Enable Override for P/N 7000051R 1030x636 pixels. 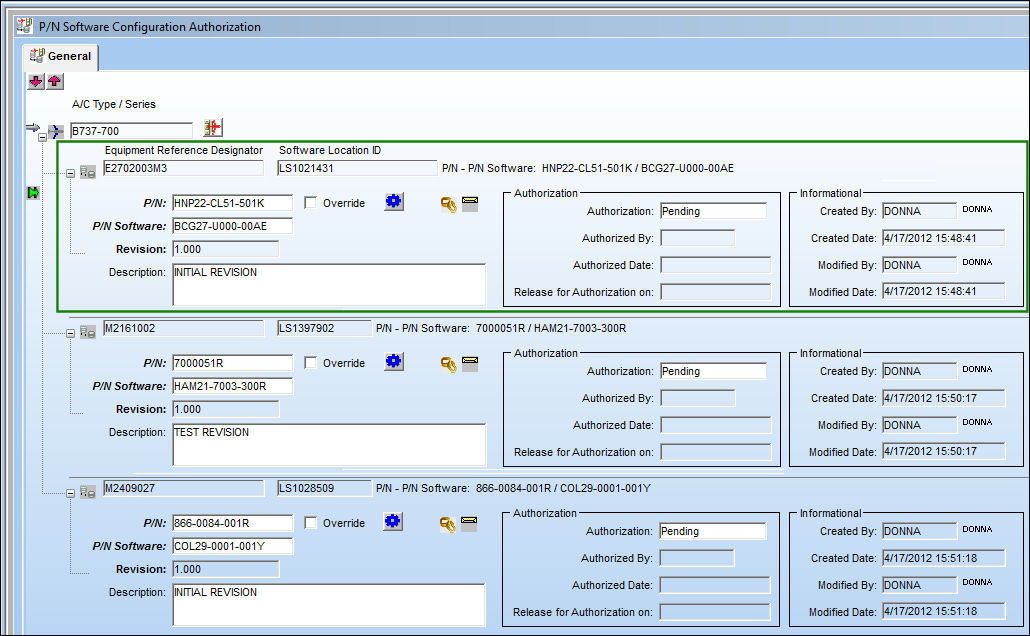311,363
